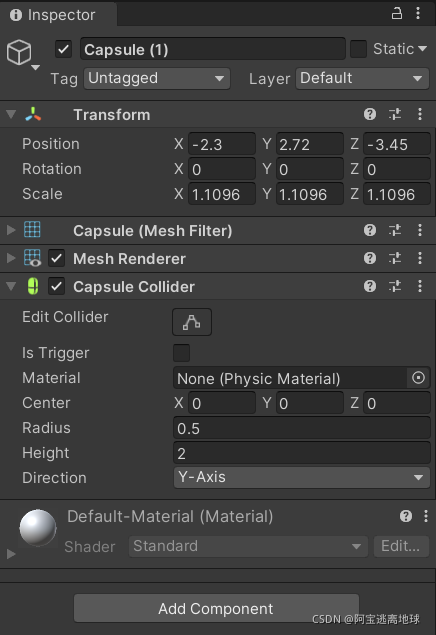Toggle the Capsule (1) active checkbox
Screen dimensions: 436x635
(63, 49)
